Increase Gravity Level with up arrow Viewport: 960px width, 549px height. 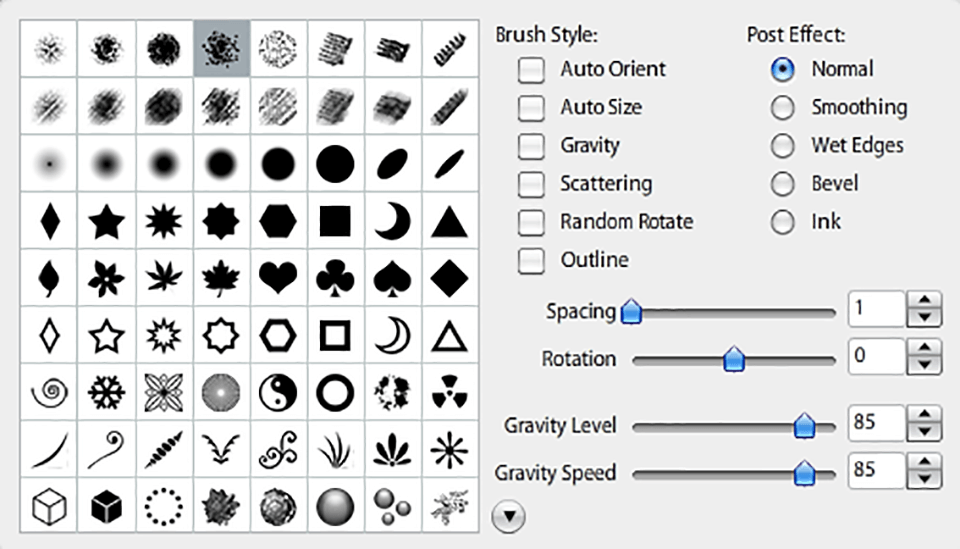[x=924, y=414]
